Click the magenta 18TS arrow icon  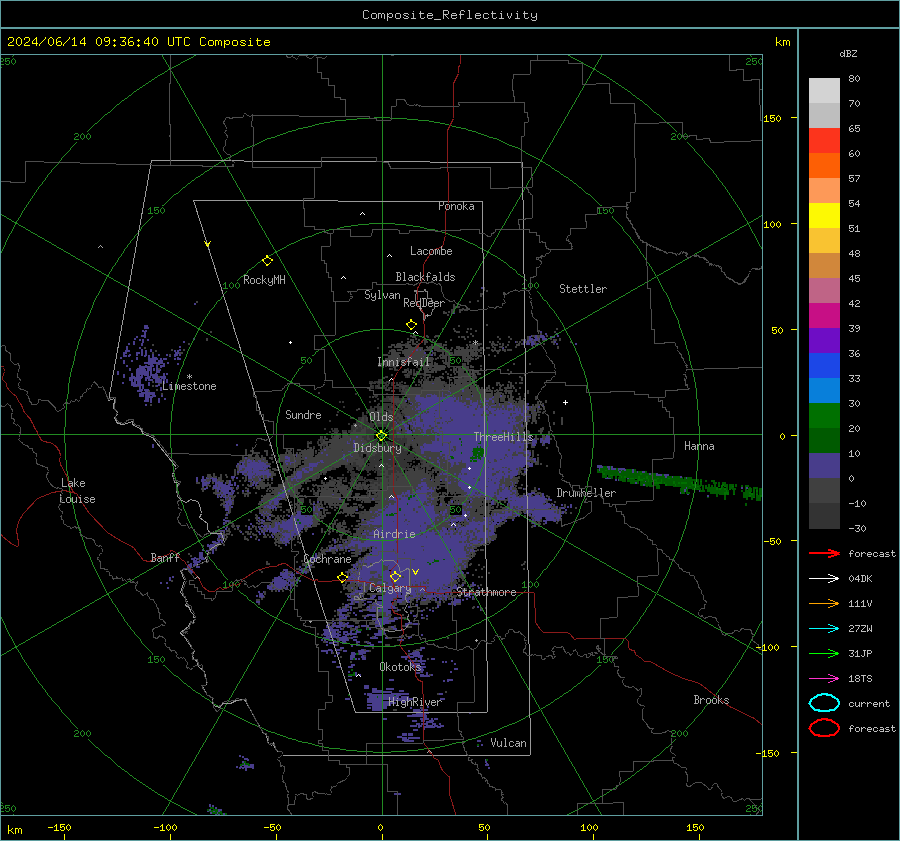(824, 679)
